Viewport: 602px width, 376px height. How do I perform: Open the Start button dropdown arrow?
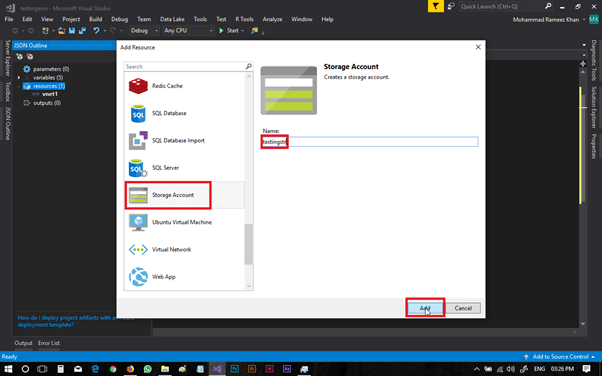pos(243,31)
